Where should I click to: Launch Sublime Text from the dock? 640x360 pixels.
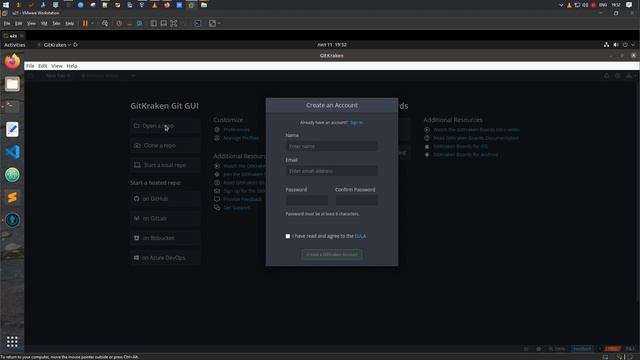click(12, 198)
